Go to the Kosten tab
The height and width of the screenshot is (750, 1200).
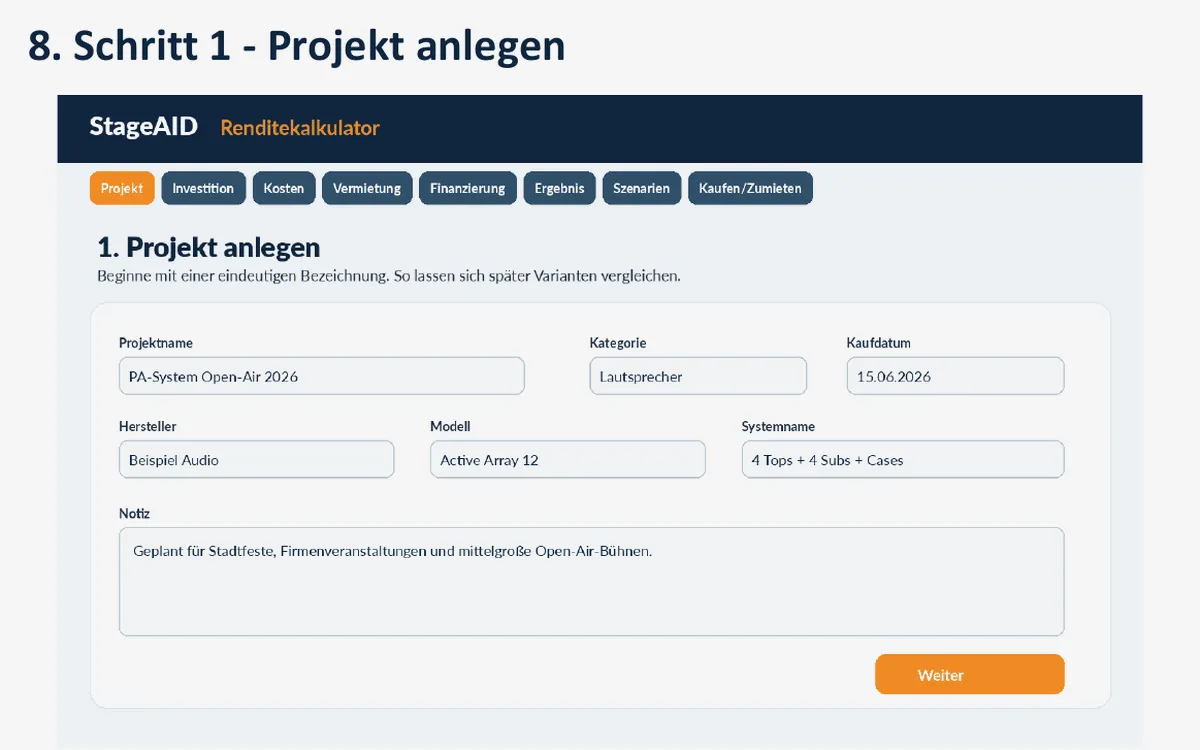click(x=284, y=188)
